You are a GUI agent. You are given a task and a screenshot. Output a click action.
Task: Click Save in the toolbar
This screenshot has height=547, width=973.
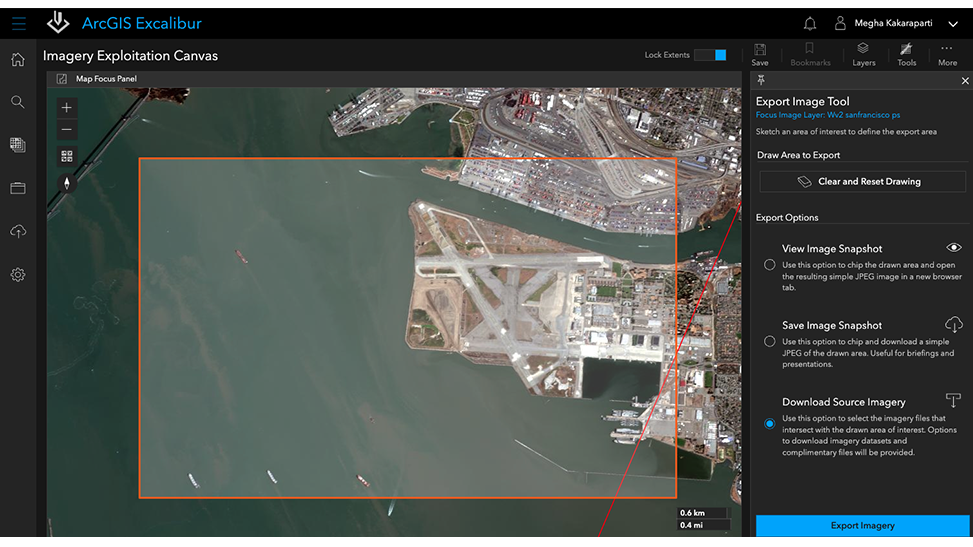(x=760, y=55)
